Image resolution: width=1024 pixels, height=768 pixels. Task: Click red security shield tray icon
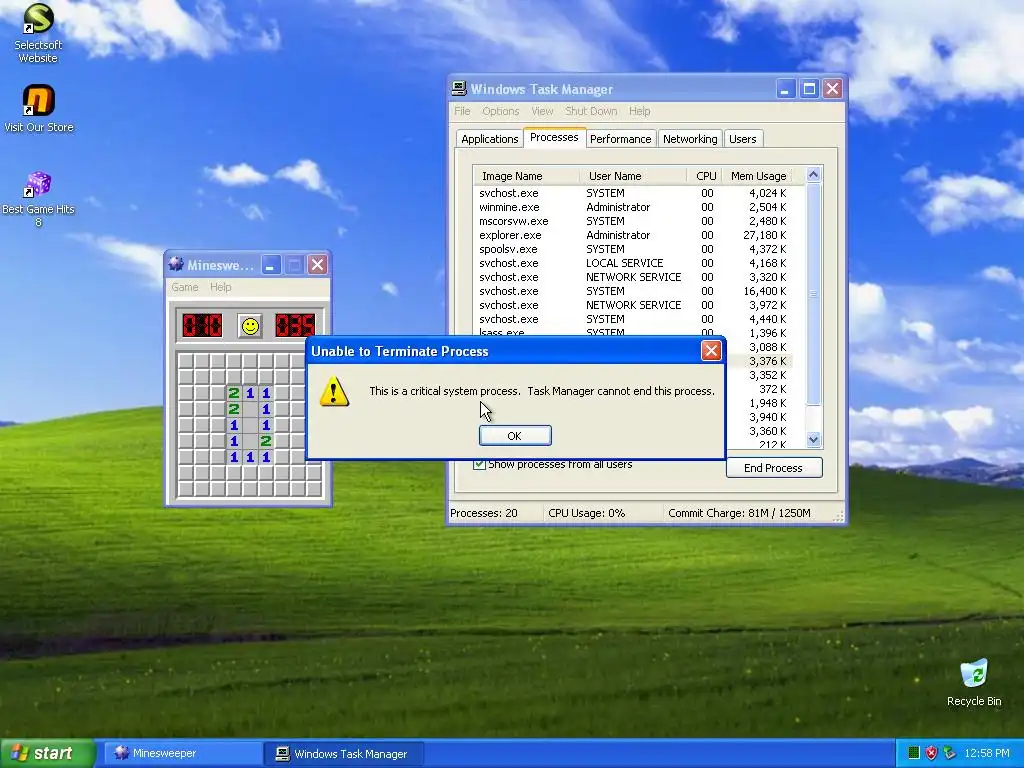(x=931, y=753)
